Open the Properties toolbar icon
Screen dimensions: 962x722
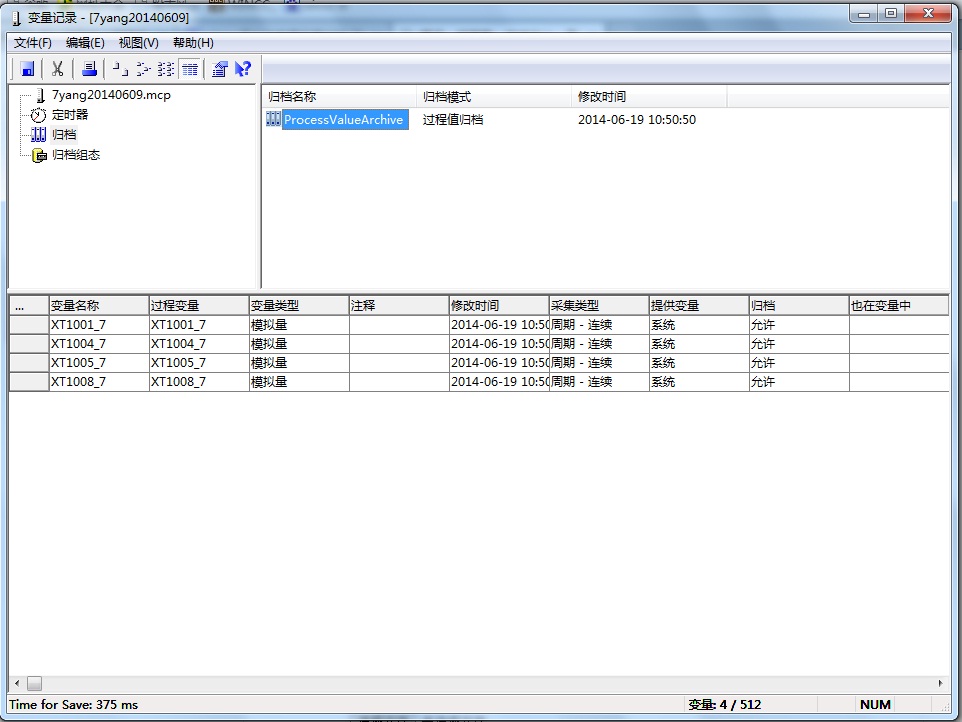pyautogui.click(x=219, y=69)
